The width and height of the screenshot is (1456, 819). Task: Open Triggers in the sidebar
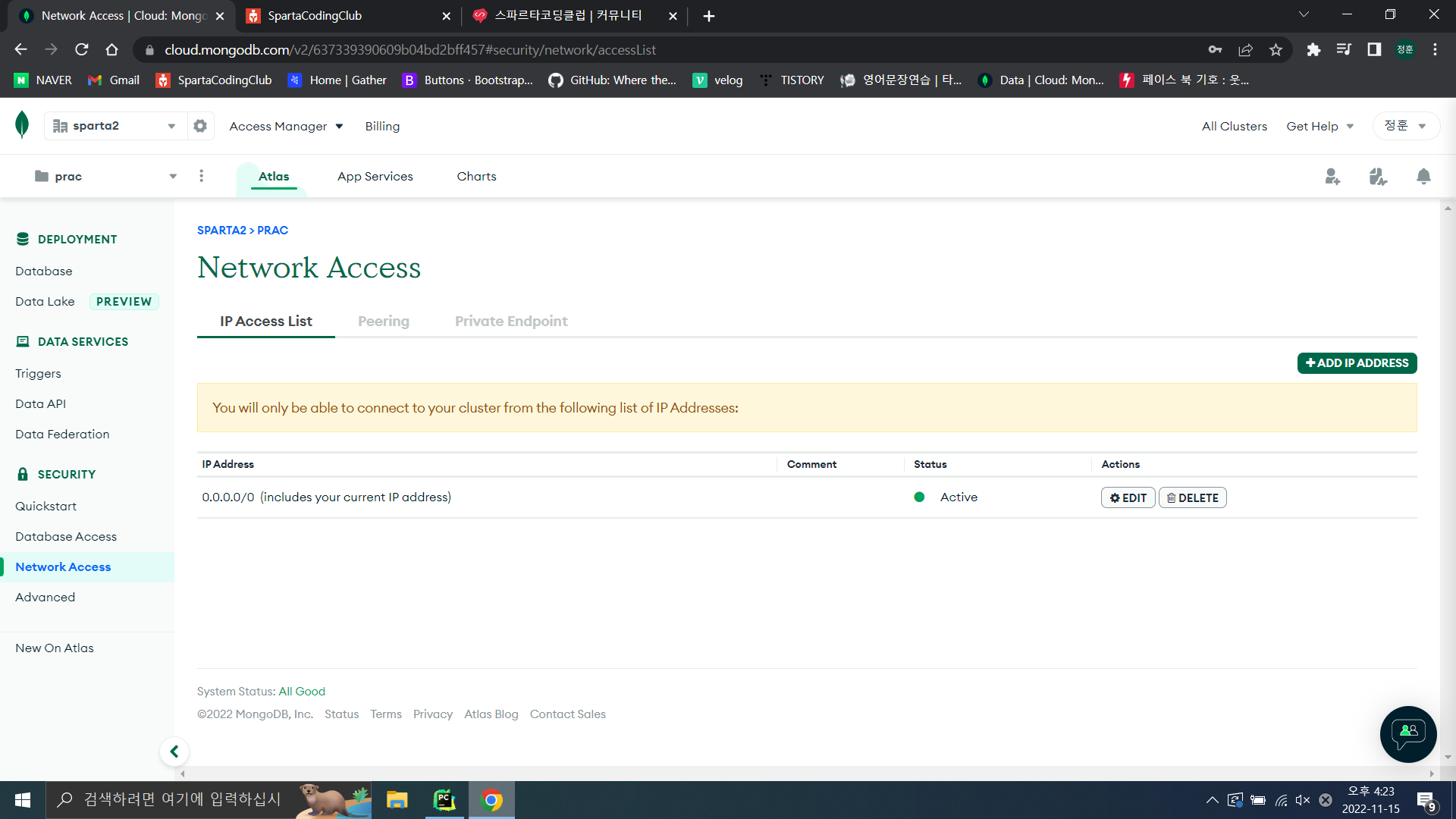pyautogui.click(x=38, y=374)
